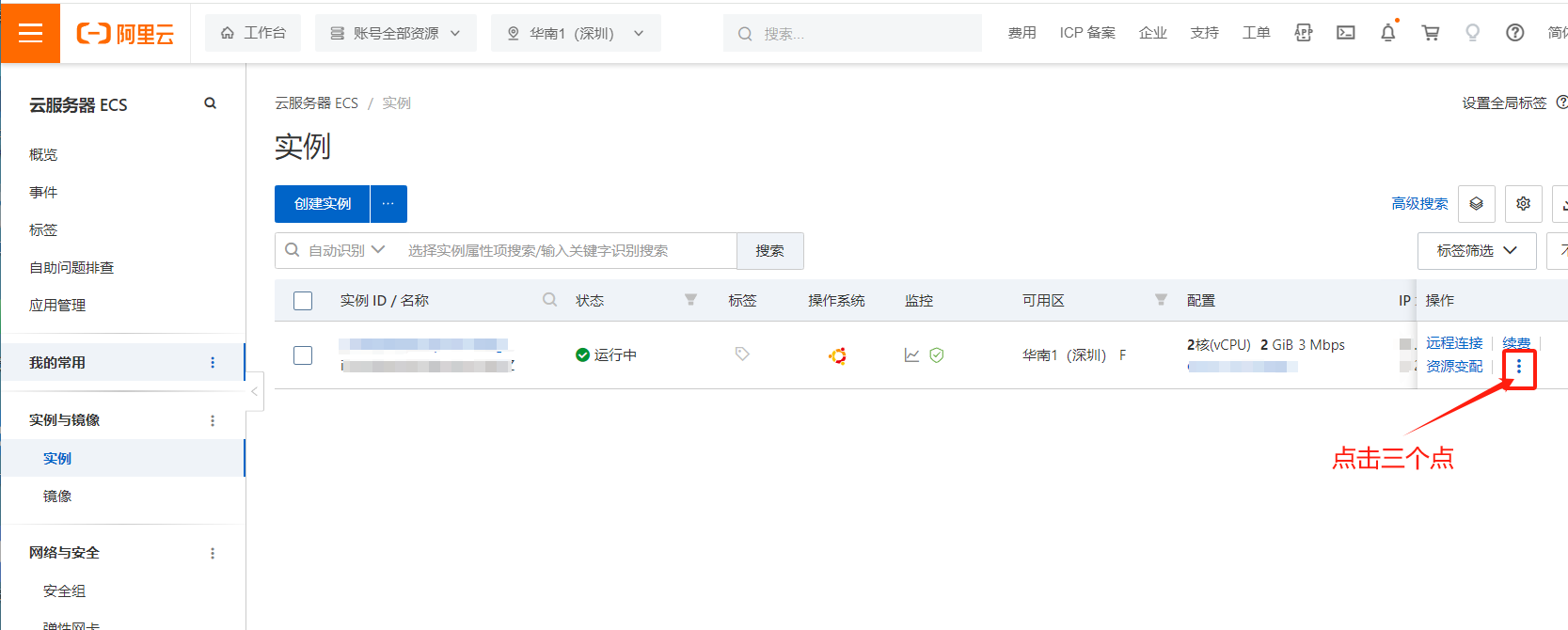Image resolution: width=1568 pixels, height=630 pixels.
Task: Open the 标签筛选 dropdown
Action: coord(1477,251)
